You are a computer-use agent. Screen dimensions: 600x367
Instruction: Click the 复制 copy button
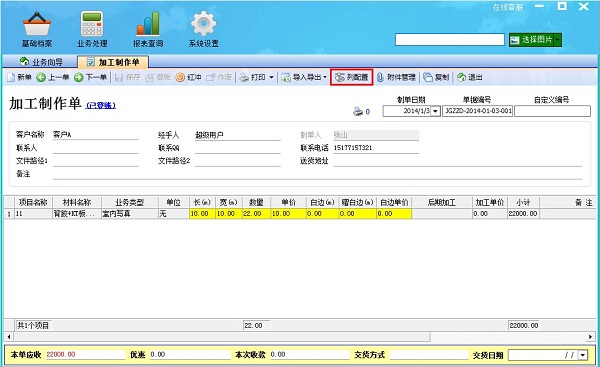(x=436, y=77)
